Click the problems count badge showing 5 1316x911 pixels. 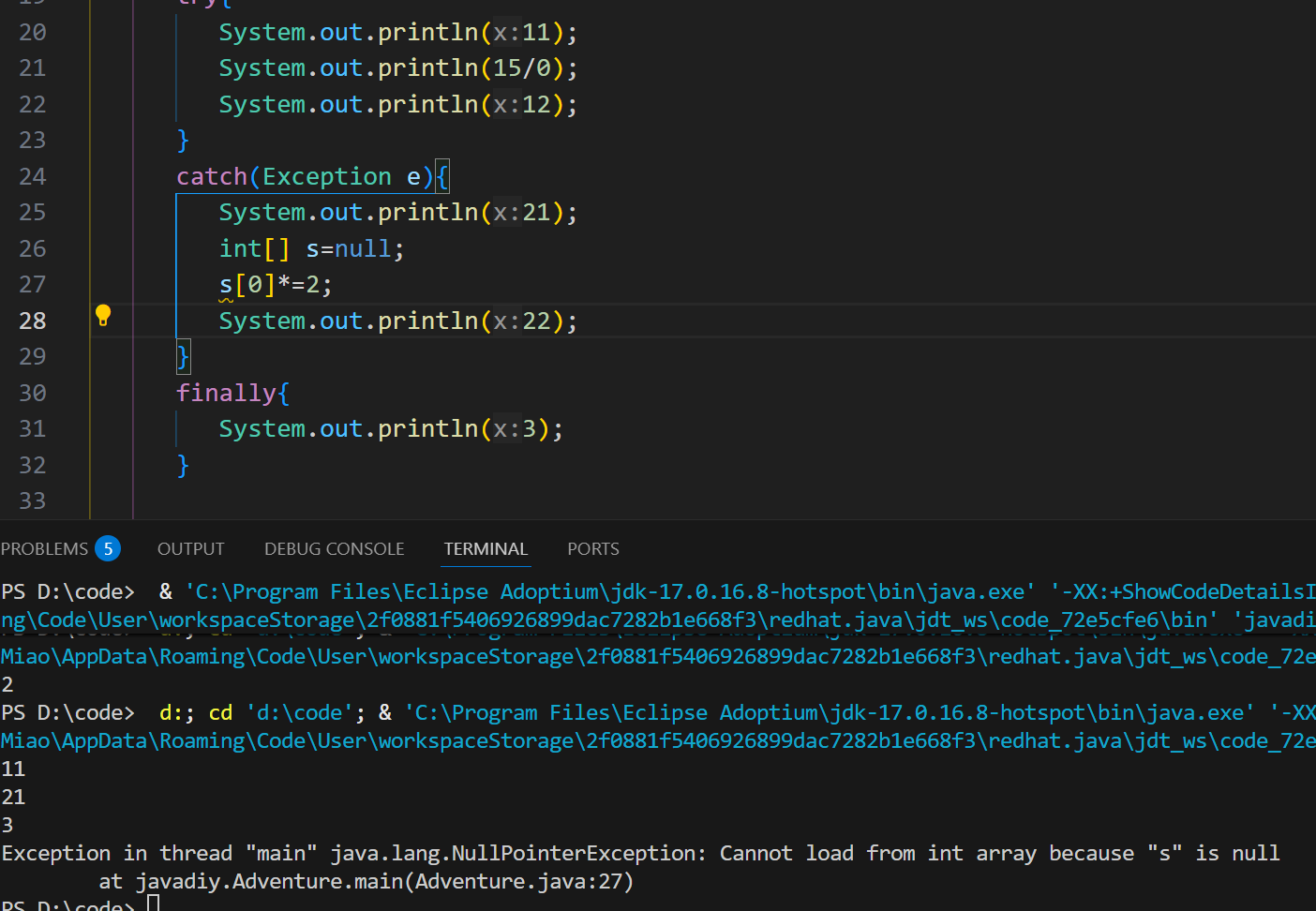tap(108, 548)
